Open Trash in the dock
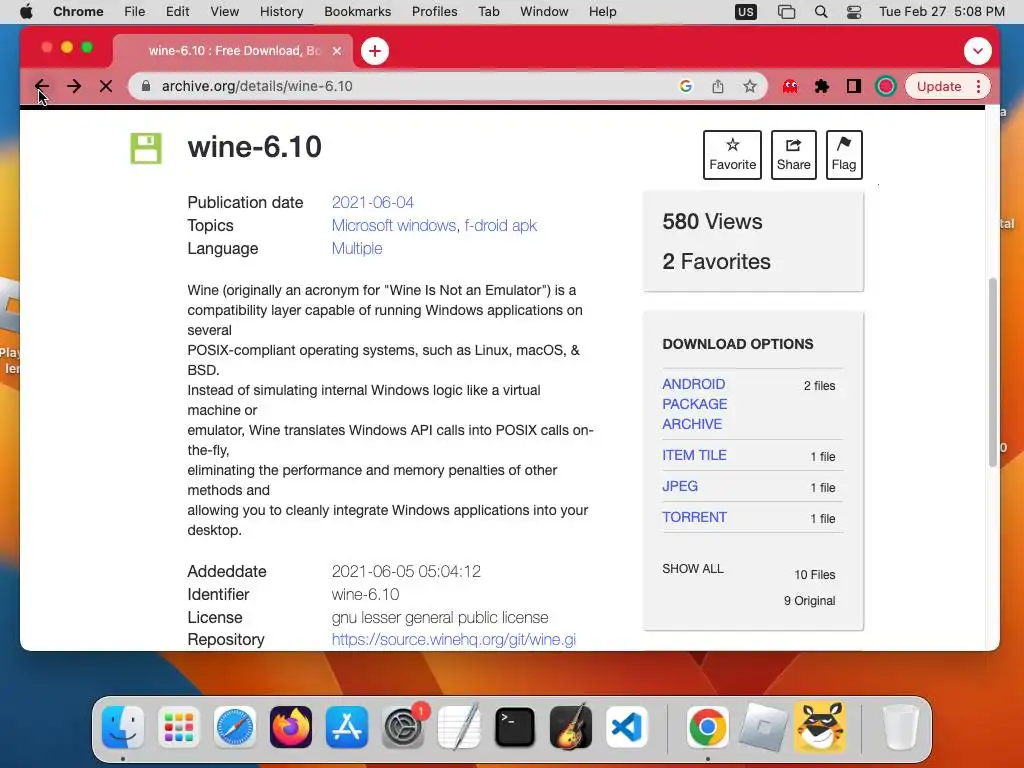Viewport: 1024px width, 768px height. coord(901,727)
